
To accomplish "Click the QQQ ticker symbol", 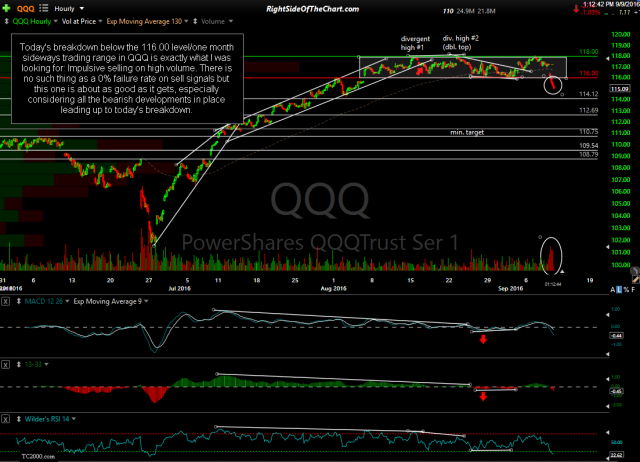I will point(25,9).
